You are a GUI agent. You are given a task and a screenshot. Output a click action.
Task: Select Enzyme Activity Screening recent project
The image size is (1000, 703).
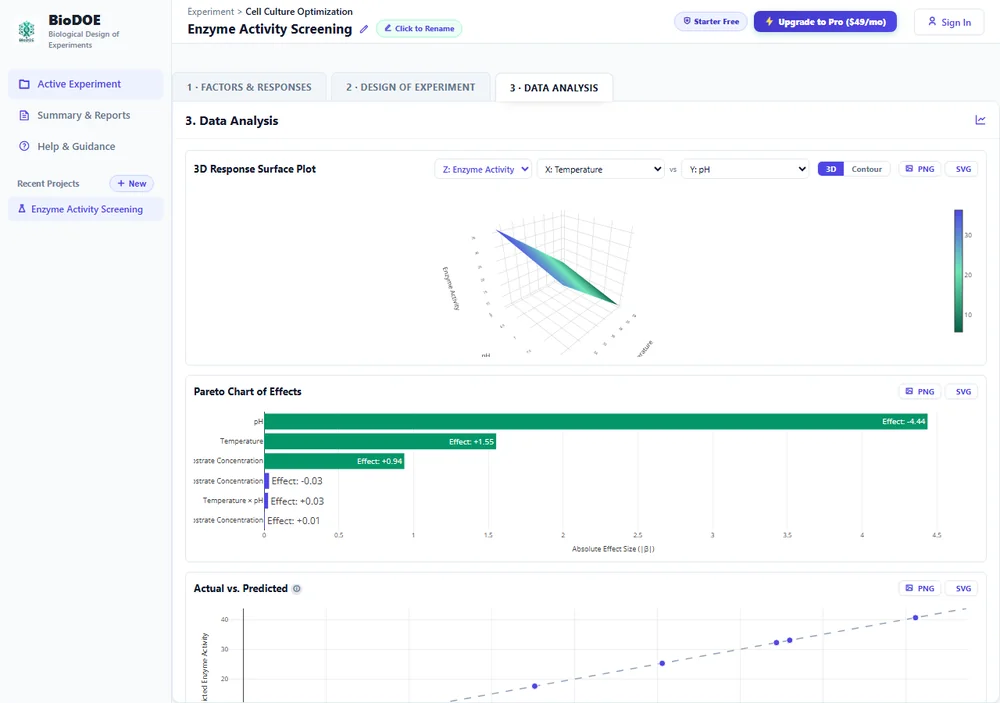coord(85,209)
